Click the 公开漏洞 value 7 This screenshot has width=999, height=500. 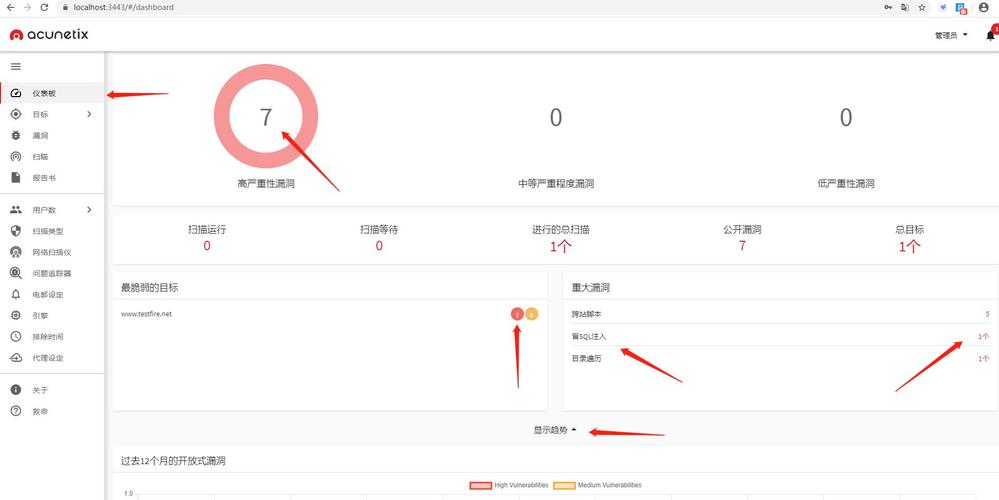click(742, 246)
